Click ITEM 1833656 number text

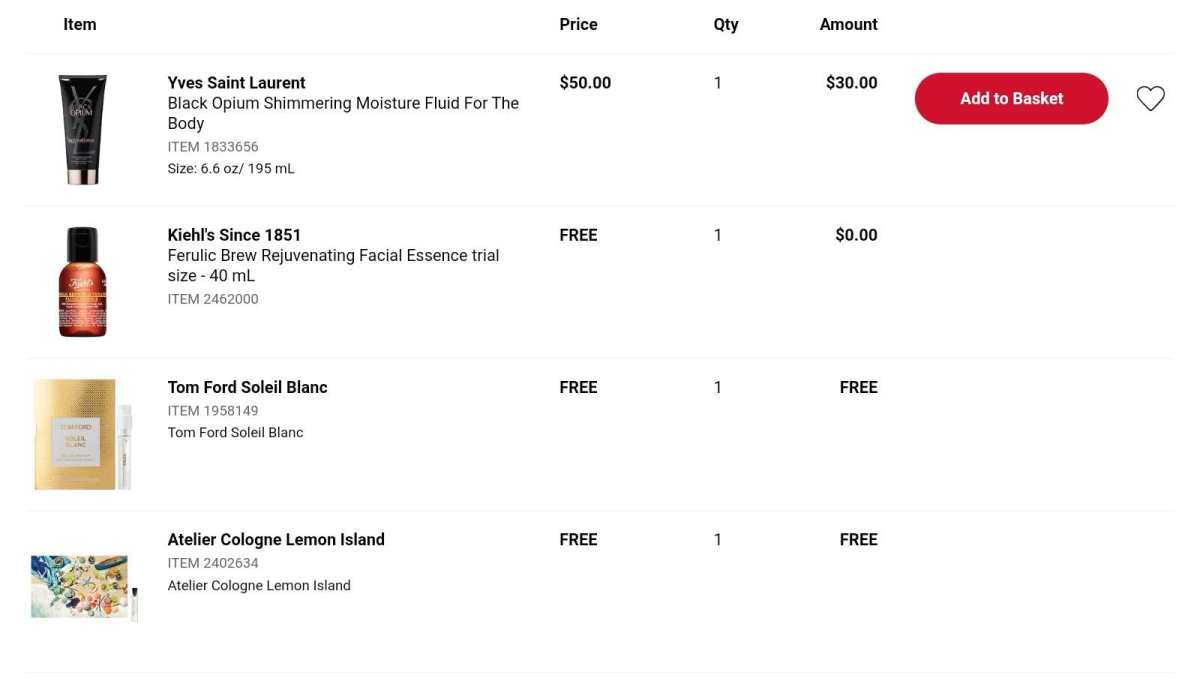pos(213,147)
